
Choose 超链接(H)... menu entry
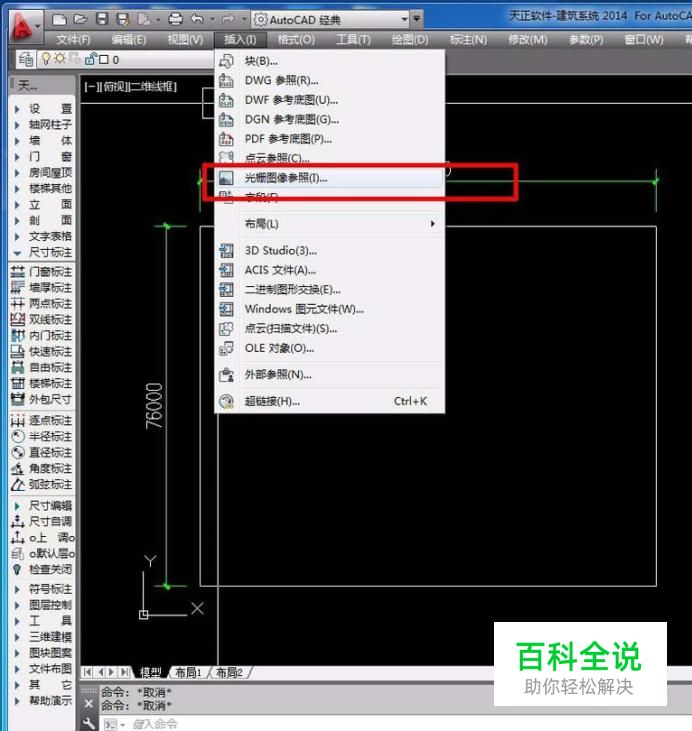click(330, 401)
